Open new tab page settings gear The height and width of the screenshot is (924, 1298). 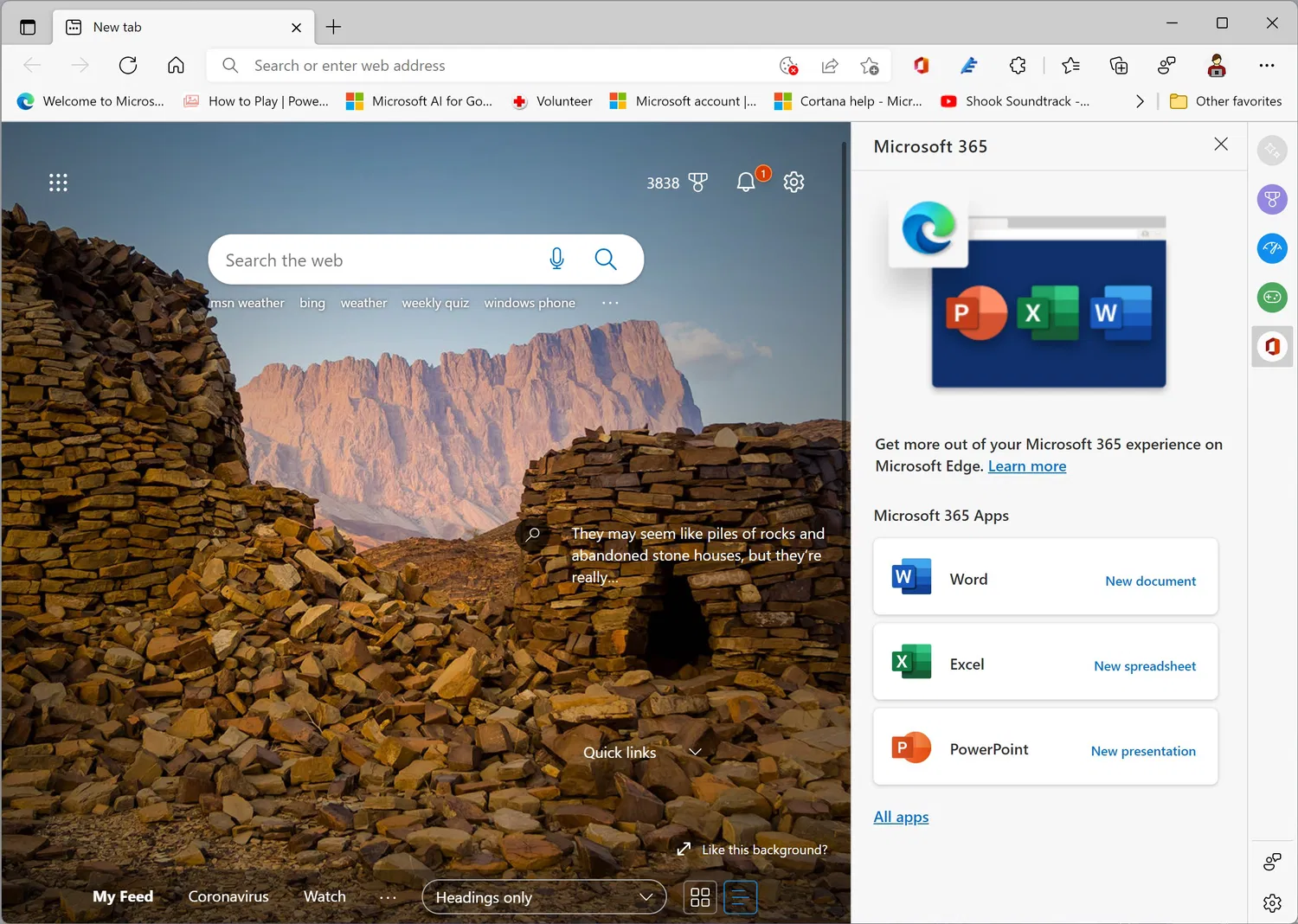[794, 182]
